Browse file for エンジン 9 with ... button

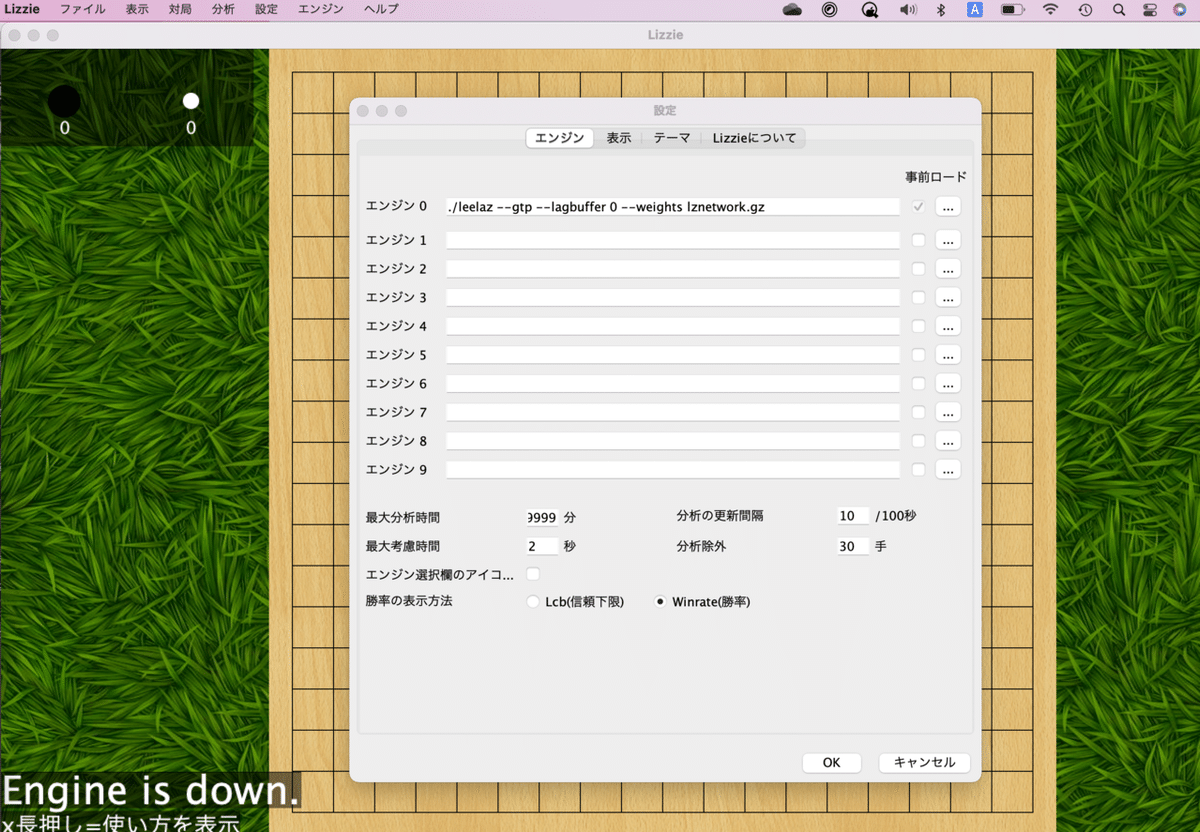click(x=948, y=469)
